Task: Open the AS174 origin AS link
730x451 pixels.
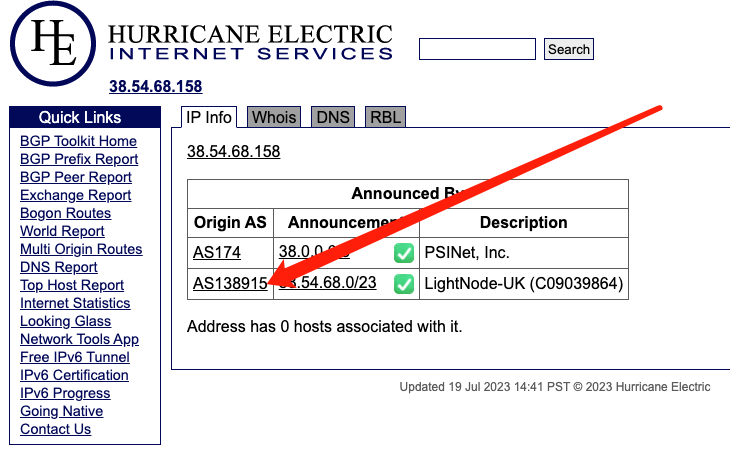Action: pos(216,252)
